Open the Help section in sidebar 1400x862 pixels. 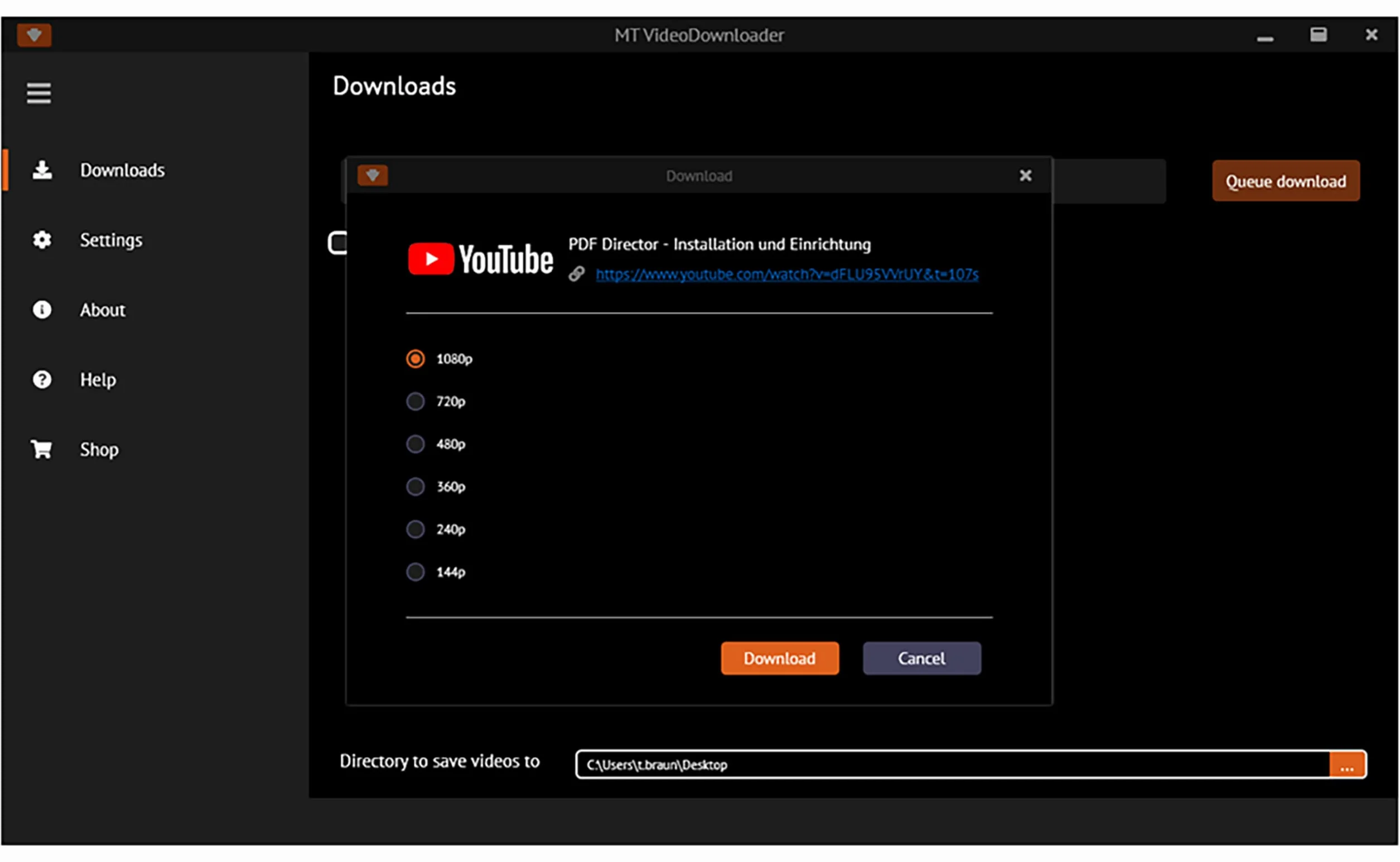coord(98,380)
